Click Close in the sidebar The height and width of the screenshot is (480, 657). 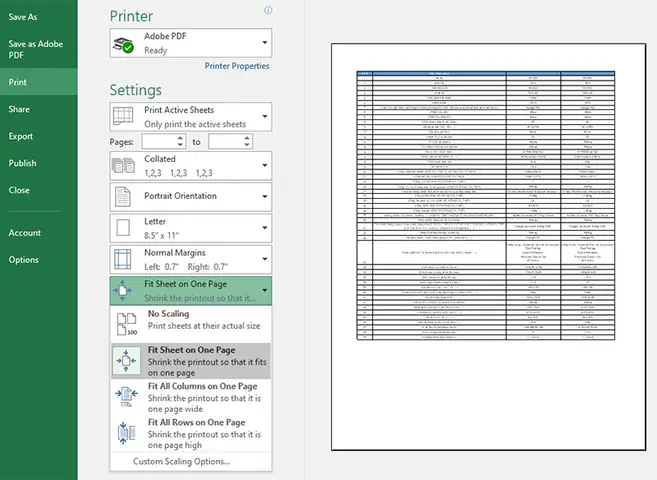pos(39,190)
